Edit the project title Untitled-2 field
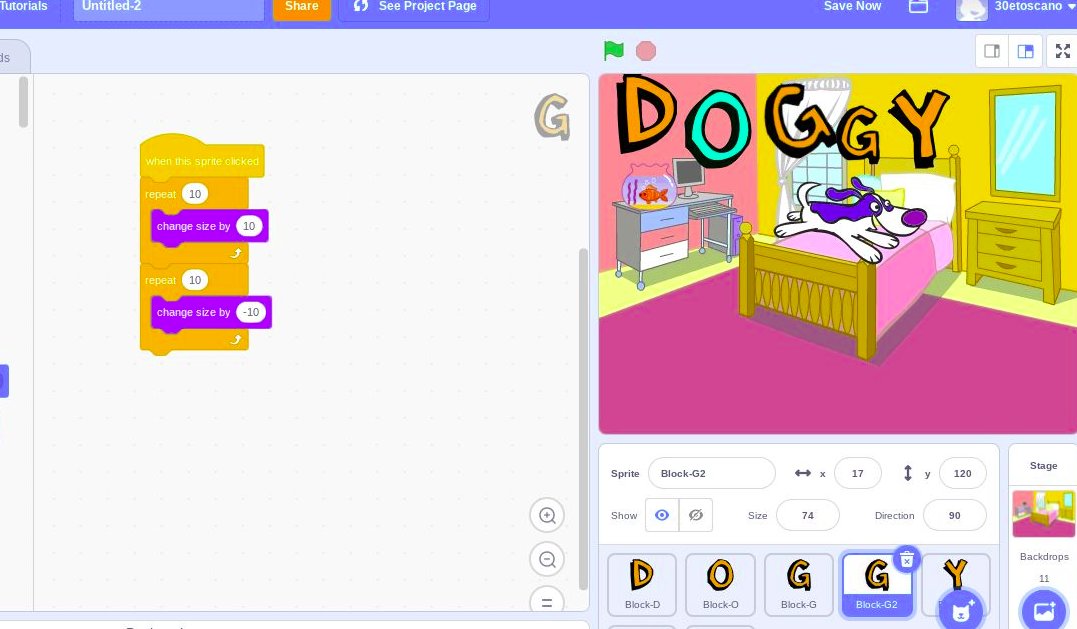1077x629 pixels. tap(169, 8)
